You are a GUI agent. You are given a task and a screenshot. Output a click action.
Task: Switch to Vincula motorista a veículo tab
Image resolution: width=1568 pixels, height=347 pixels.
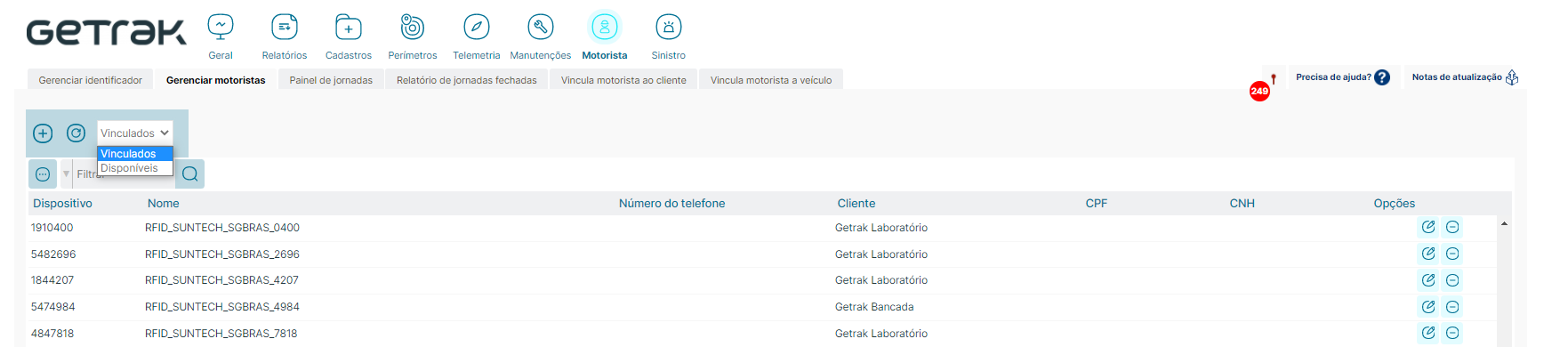771,80
